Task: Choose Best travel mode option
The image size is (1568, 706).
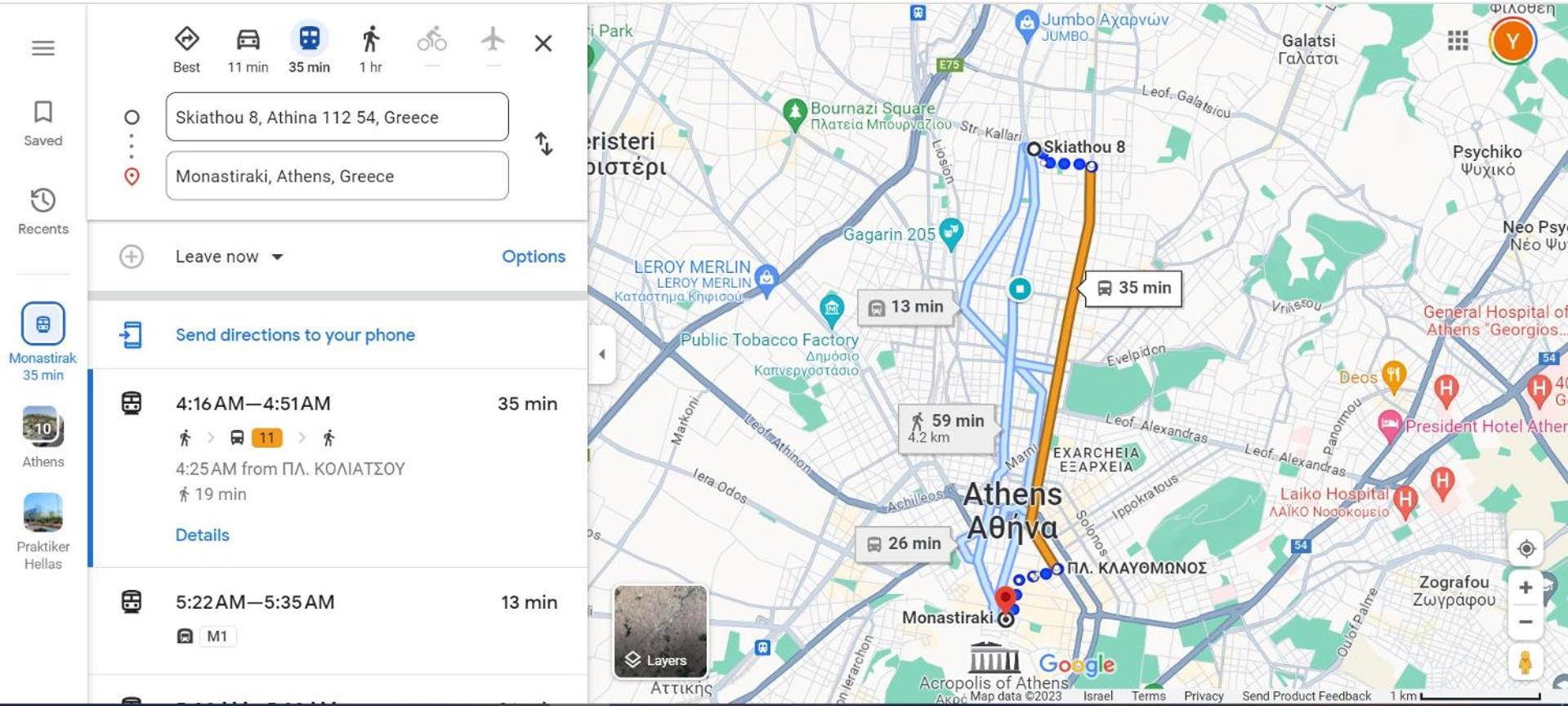Action: [x=186, y=38]
